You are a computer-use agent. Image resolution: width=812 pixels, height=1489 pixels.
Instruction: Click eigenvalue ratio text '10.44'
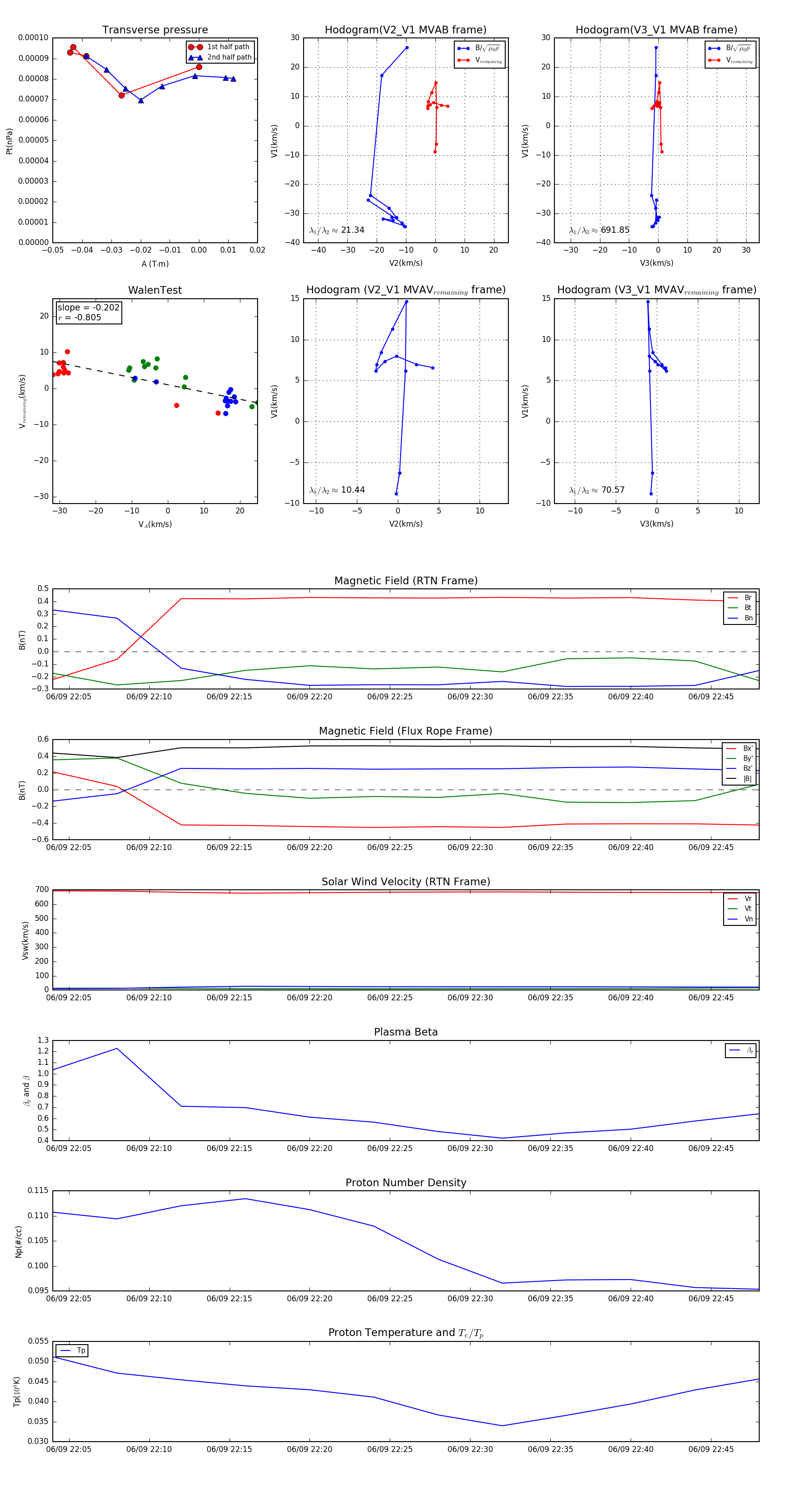click(x=352, y=490)
